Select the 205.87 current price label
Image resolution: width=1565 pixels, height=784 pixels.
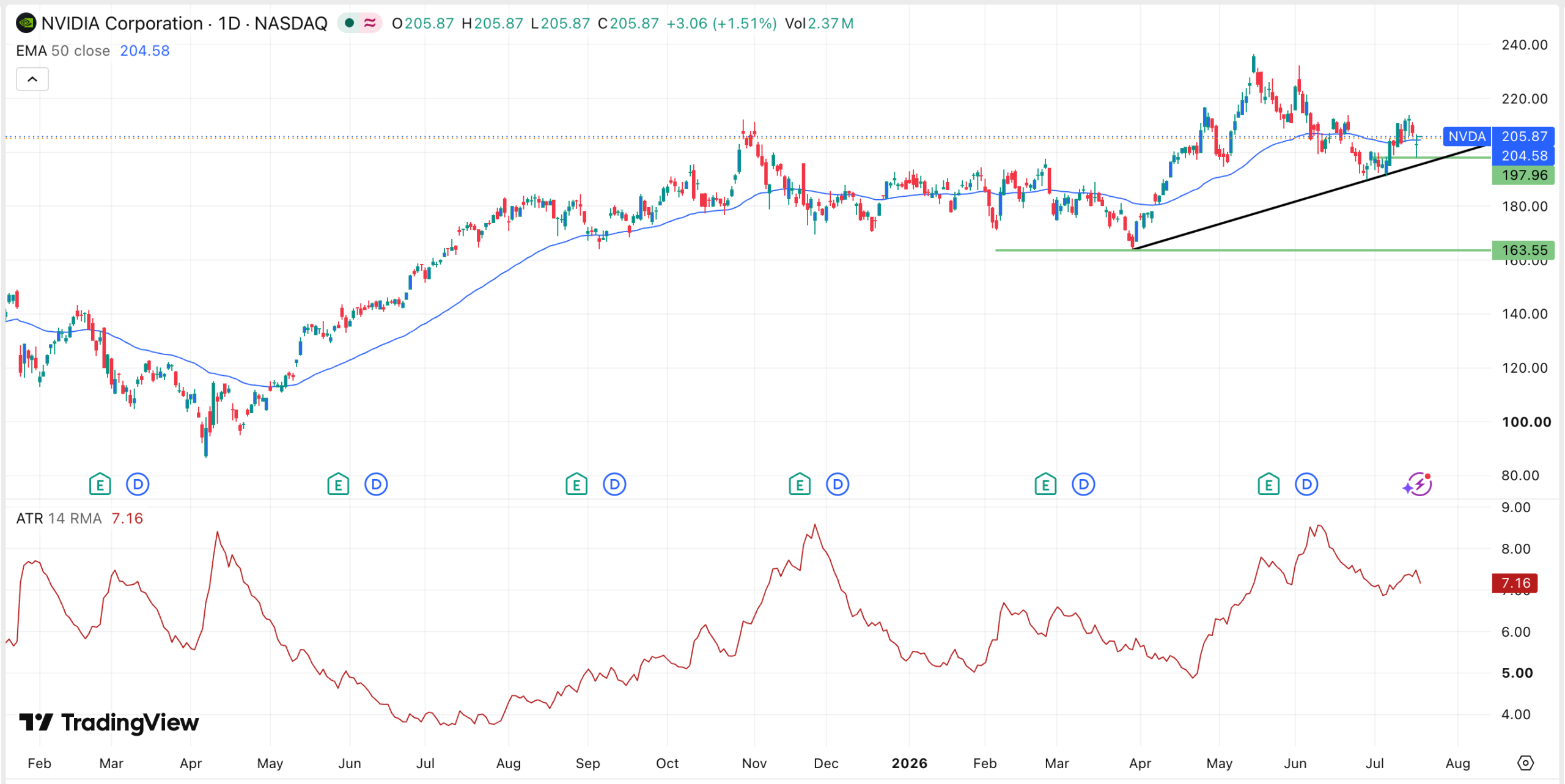[x=1524, y=136]
